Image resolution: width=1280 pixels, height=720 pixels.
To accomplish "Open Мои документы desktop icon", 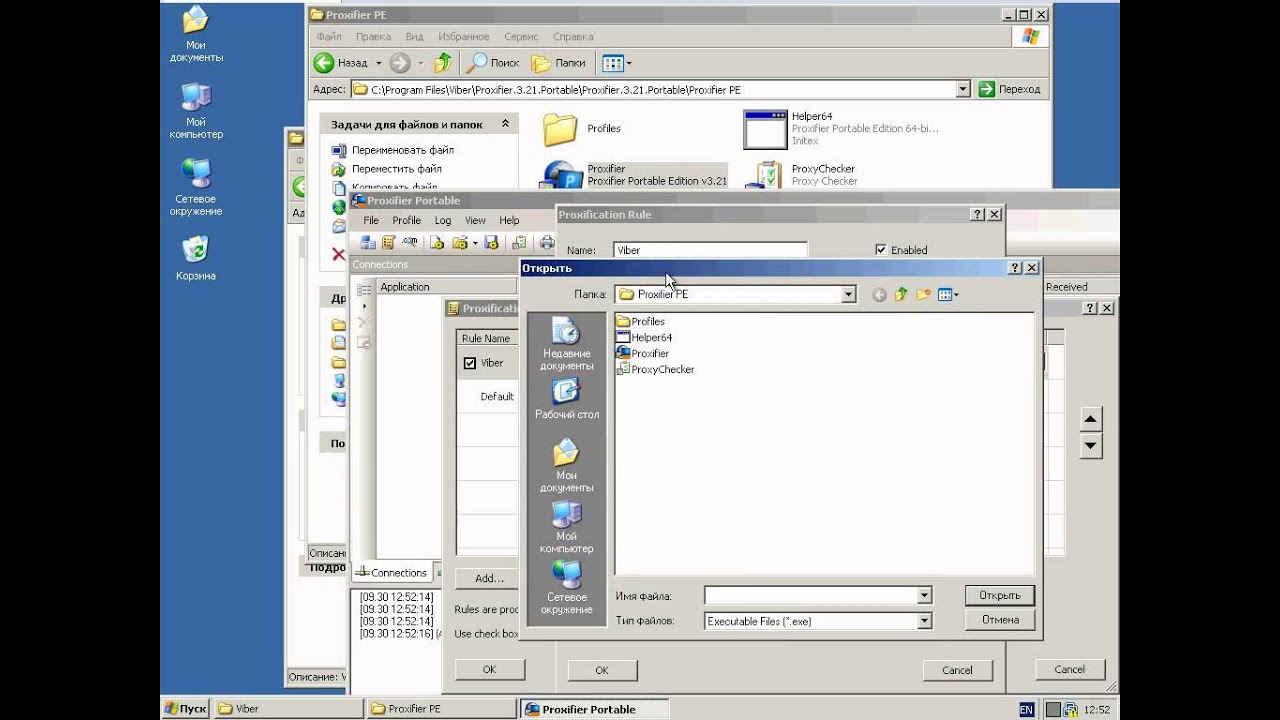I will [196, 35].
